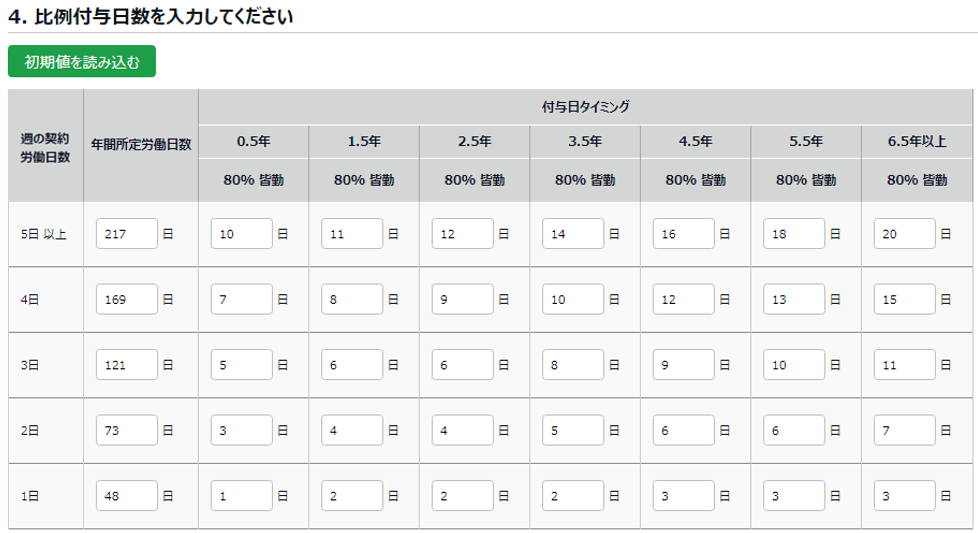978x533 pixels.
Task: Edit 6.5年以上 grant days for 5日以上 row
Action: pos(904,234)
